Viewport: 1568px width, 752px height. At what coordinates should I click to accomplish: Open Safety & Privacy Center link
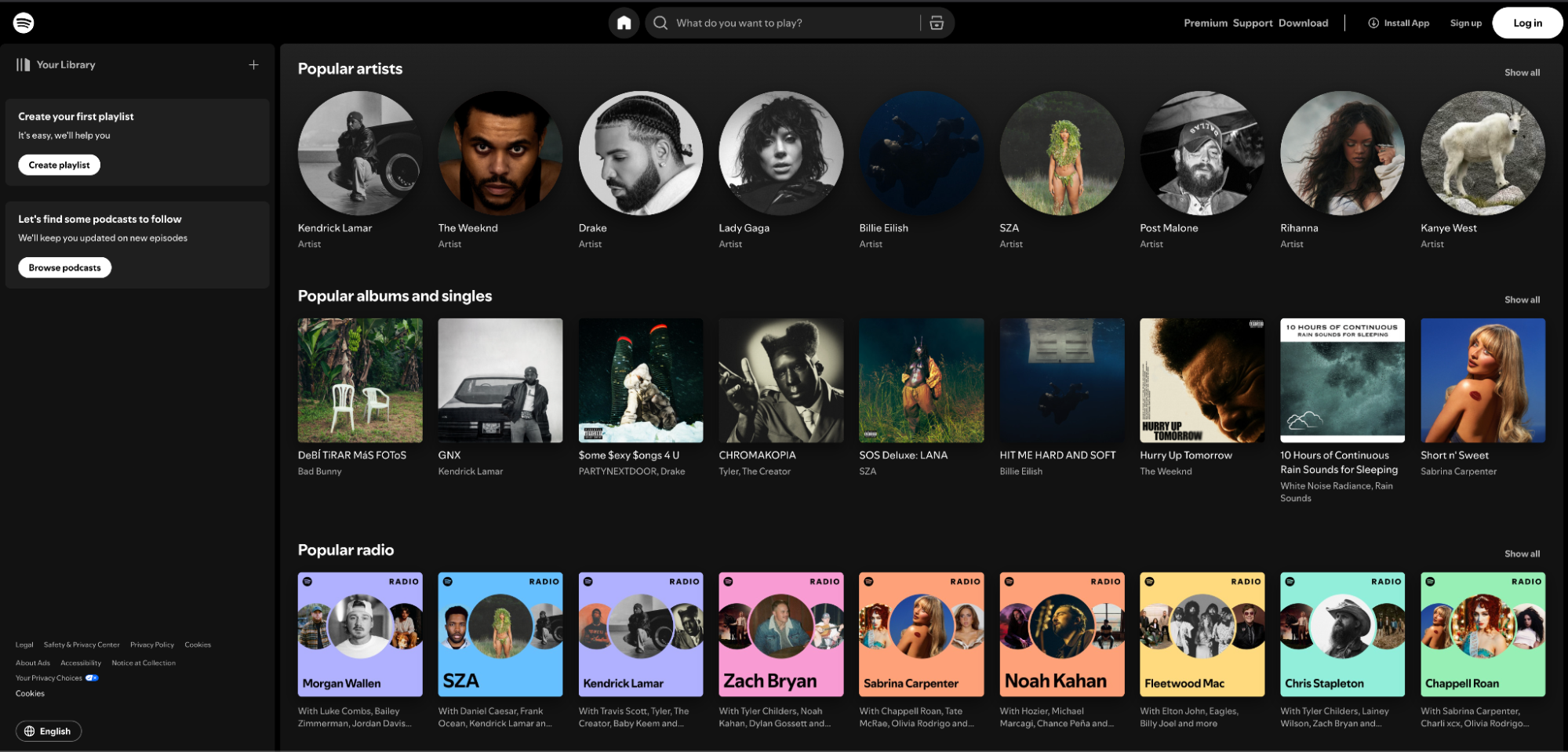(82, 645)
